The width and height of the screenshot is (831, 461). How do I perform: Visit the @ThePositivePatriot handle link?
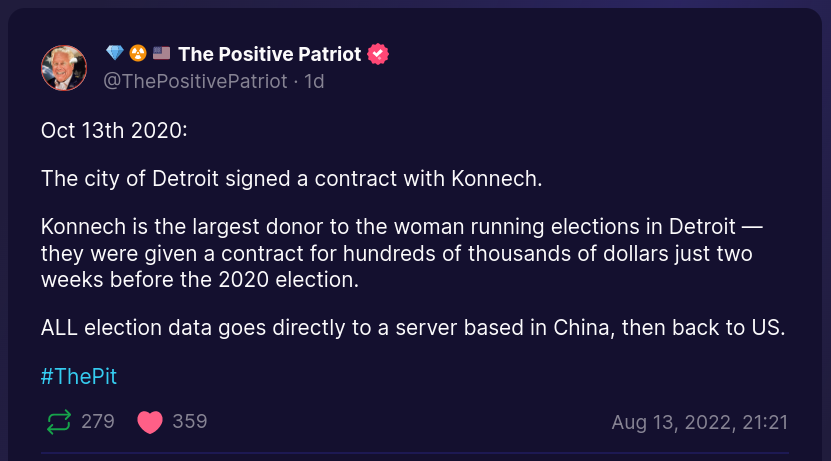(x=195, y=81)
